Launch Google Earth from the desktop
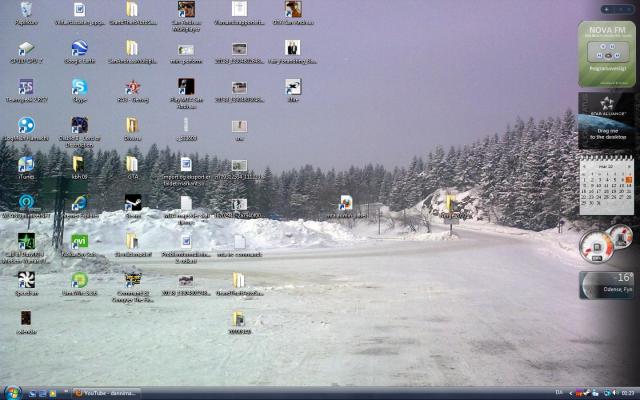640x400 pixels. (x=79, y=48)
